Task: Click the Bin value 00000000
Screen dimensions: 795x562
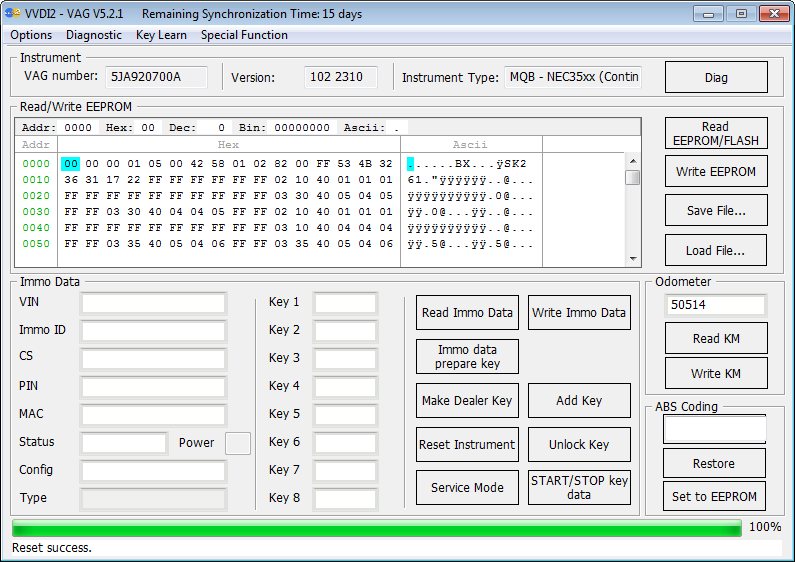Action: coord(302,127)
